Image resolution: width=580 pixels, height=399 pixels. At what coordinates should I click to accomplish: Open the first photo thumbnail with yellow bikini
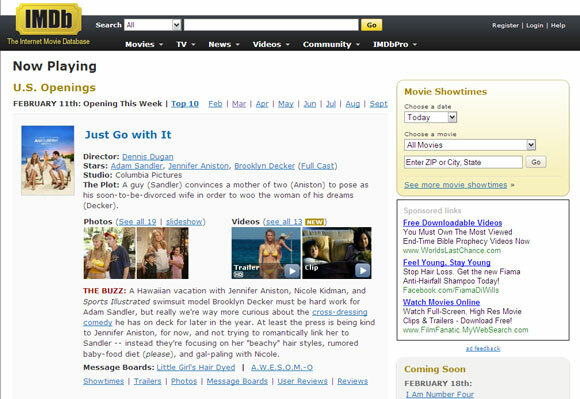point(109,253)
